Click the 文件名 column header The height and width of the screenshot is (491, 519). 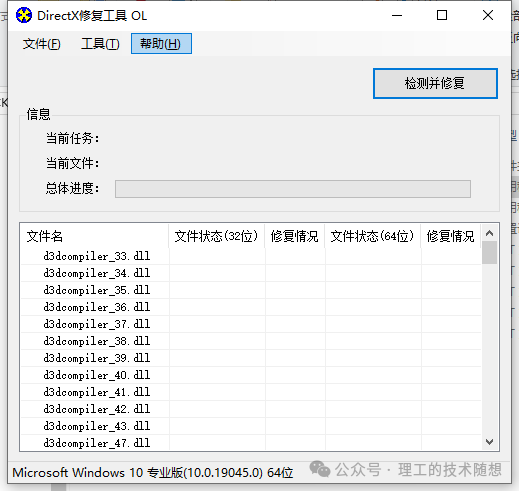[95, 236]
